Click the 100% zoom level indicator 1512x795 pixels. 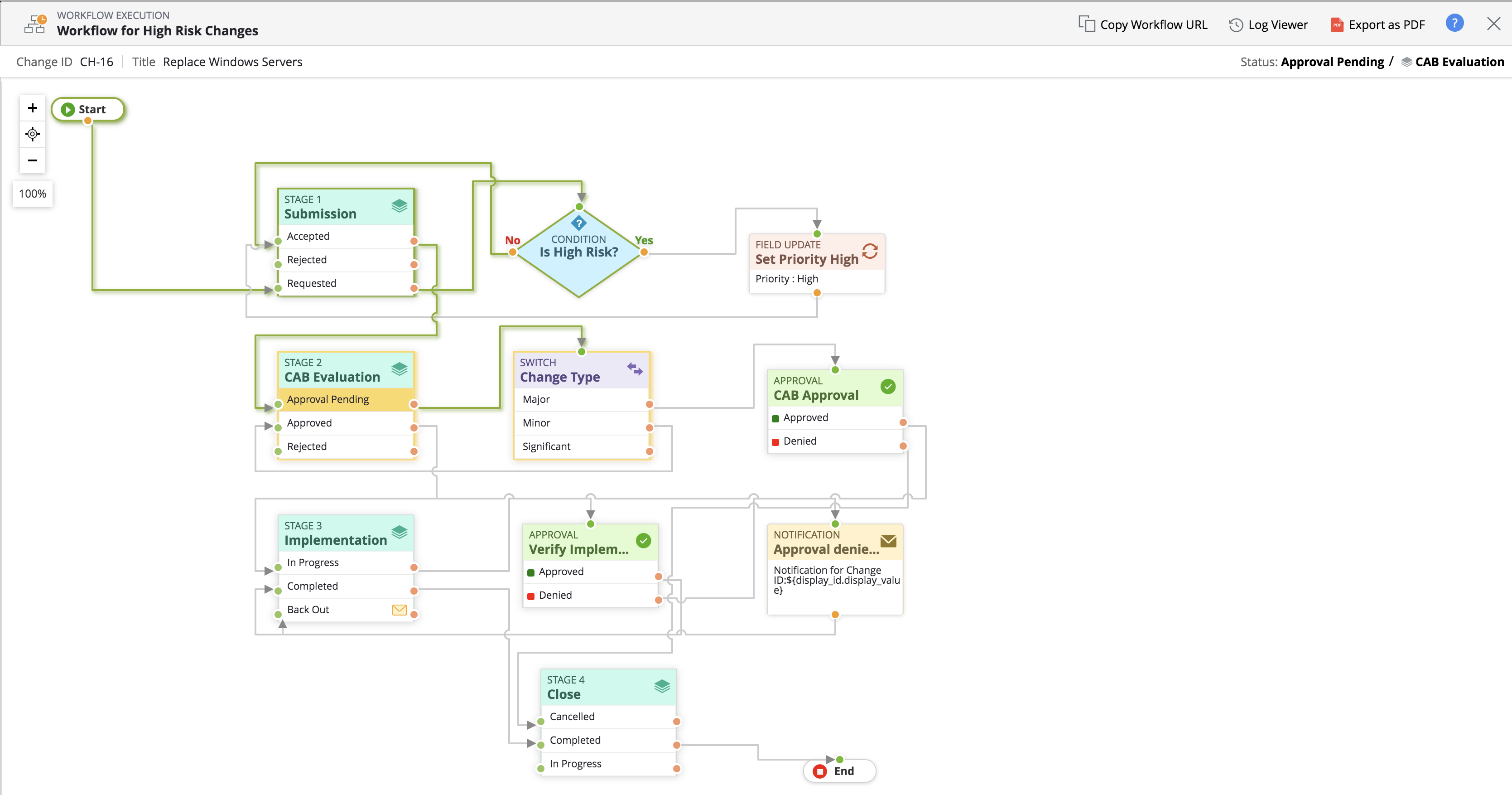pos(32,194)
